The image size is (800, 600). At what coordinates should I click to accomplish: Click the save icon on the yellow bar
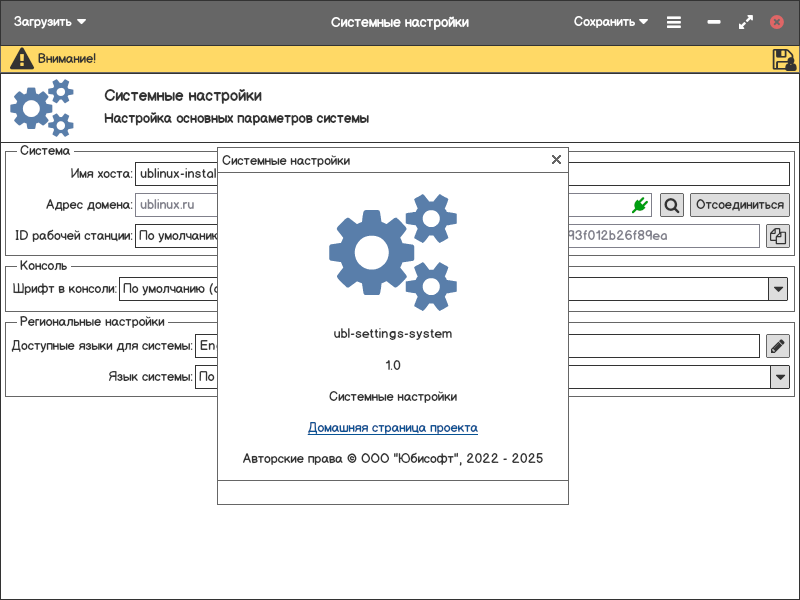click(783, 59)
